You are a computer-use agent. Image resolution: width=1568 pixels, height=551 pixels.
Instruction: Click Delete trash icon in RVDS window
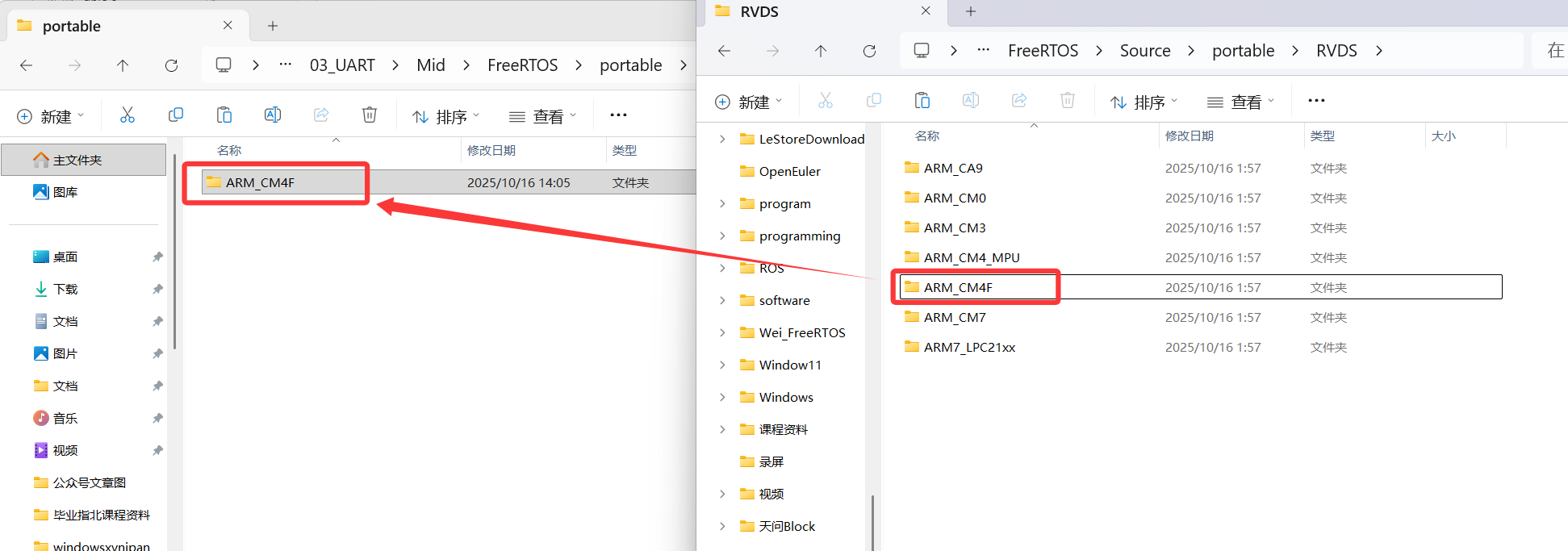tap(1068, 101)
